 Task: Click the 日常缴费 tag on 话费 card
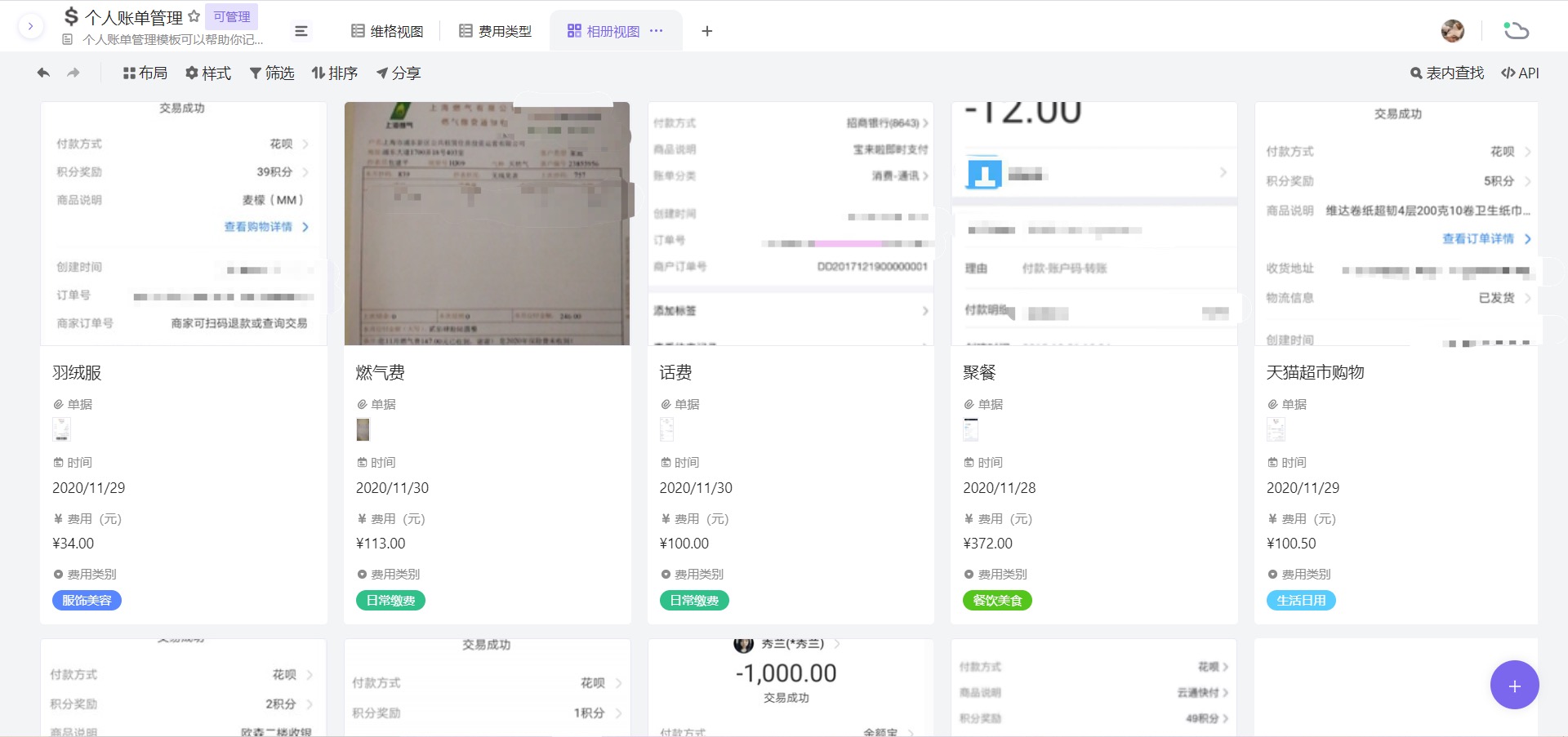[x=694, y=601]
